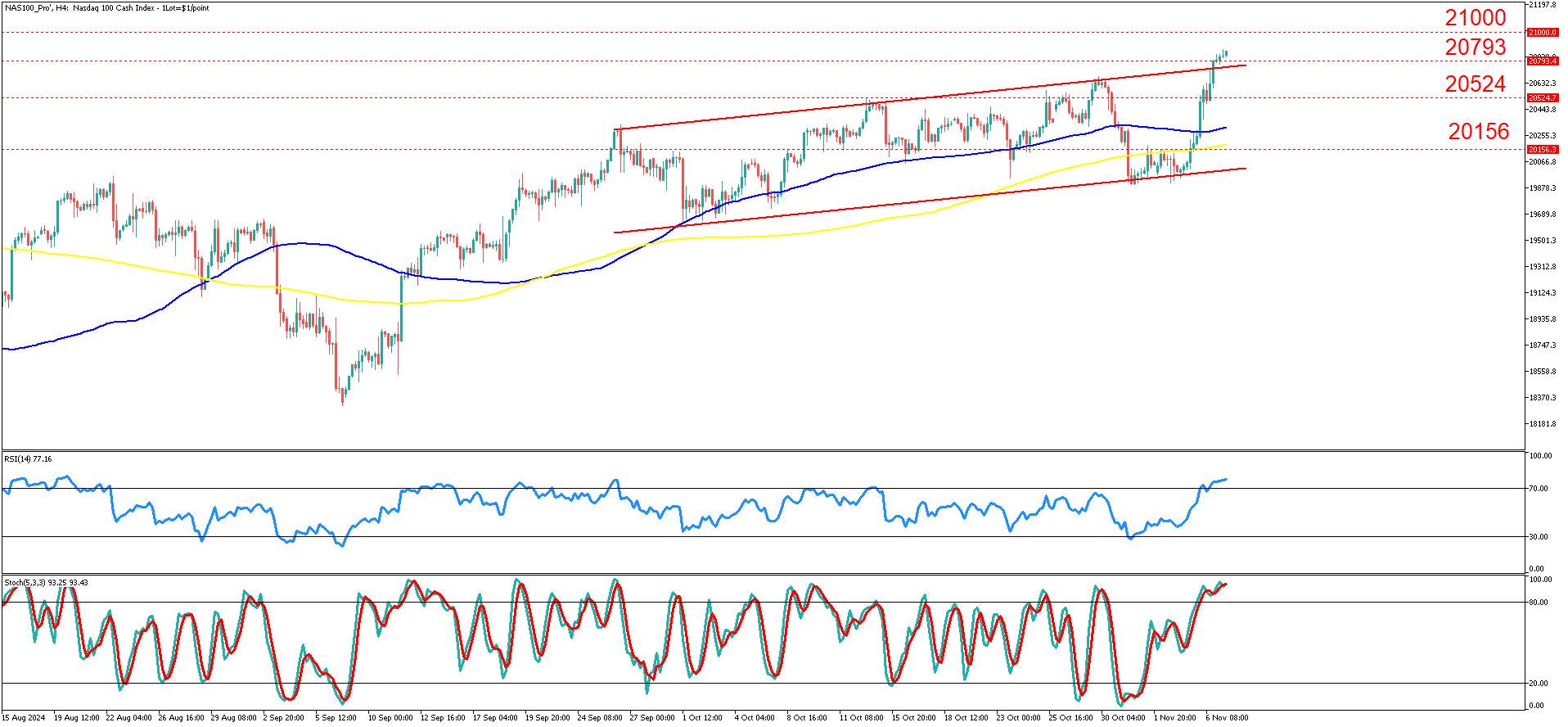1568x727 pixels.
Task: Click the Stochastic 80.00 level value
Action: (x=1539, y=603)
